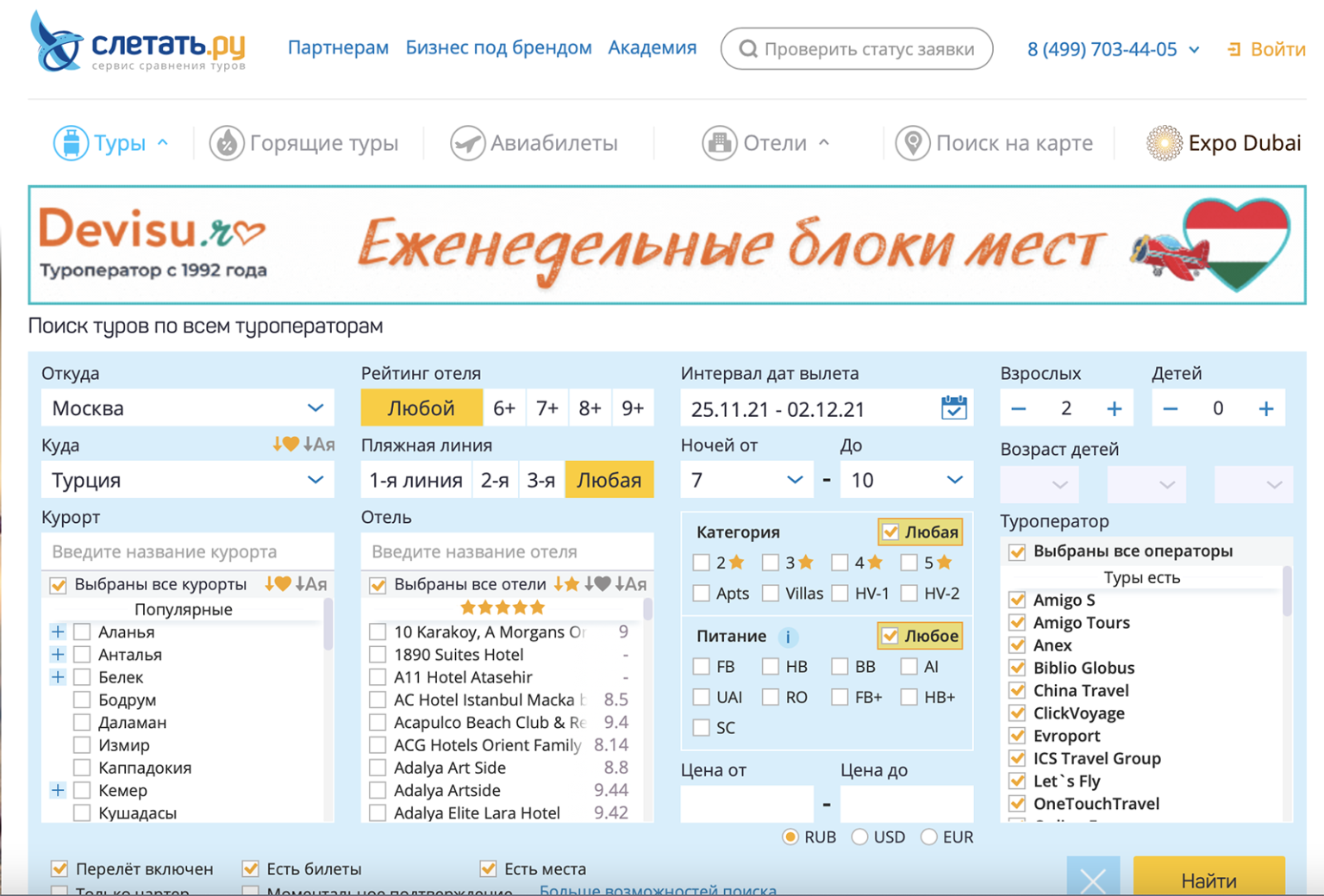Click the Туры suitcase icon
The image size is (1324, 896).
(x=71, y=143)
